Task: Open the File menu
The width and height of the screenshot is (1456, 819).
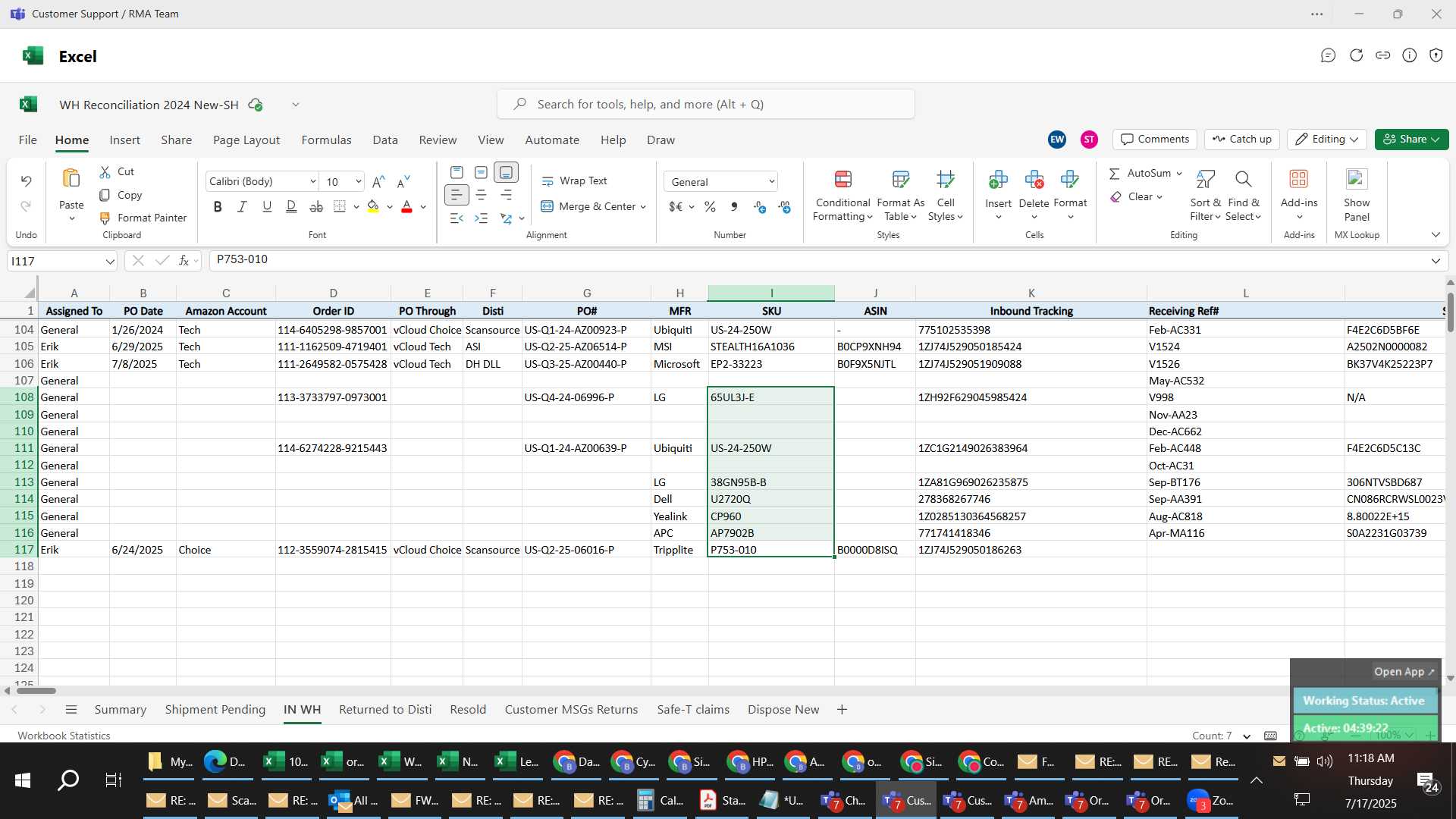Action: pos(28,140)
